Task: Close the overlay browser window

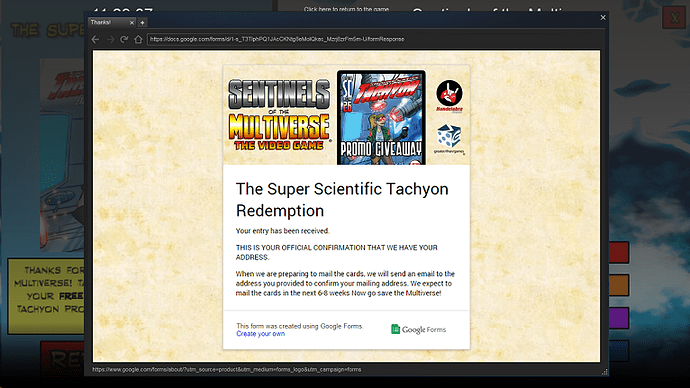Action: tap(603, 18)
